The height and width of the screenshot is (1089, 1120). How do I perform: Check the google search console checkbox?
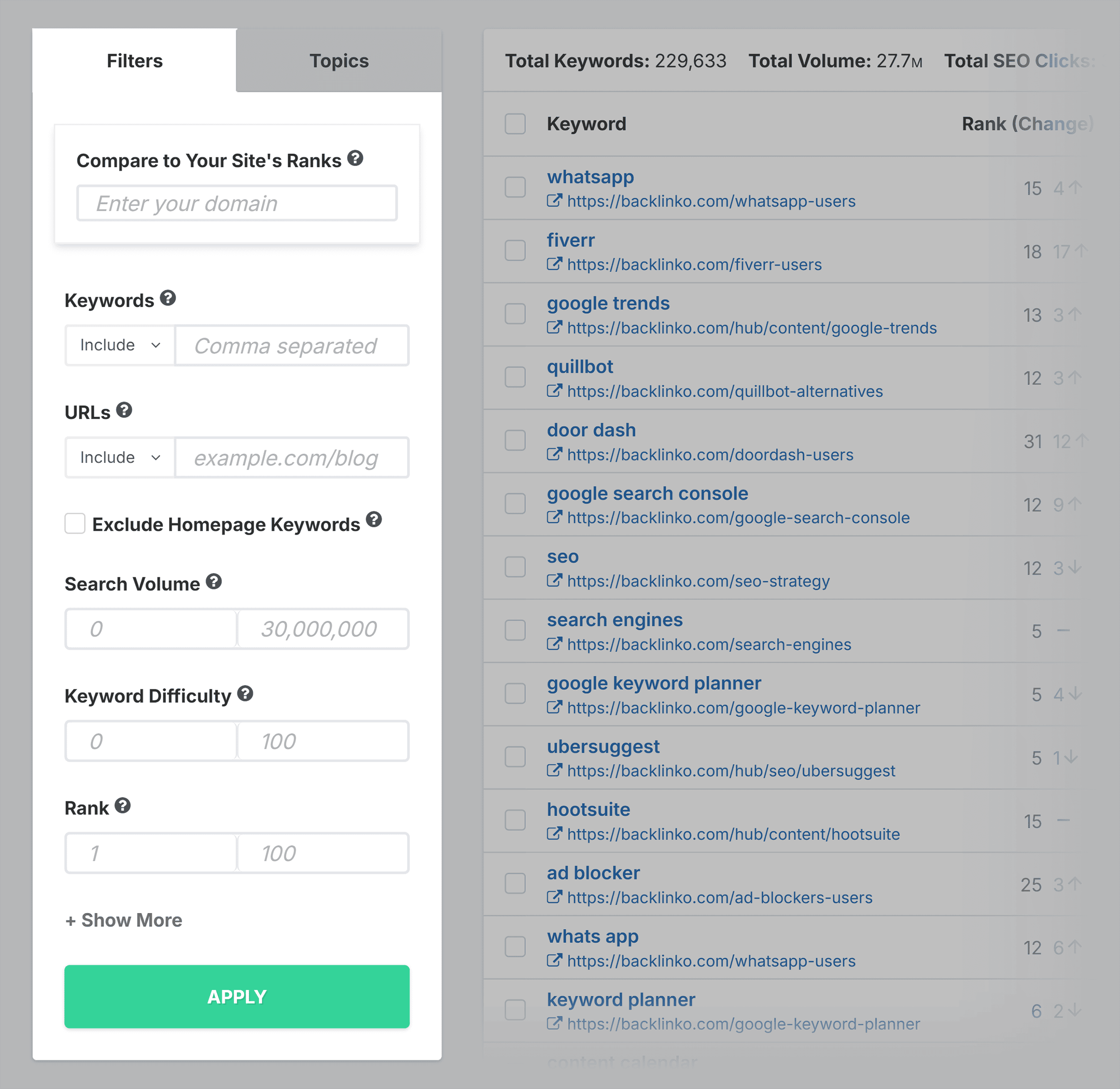(x=515, y=504)
